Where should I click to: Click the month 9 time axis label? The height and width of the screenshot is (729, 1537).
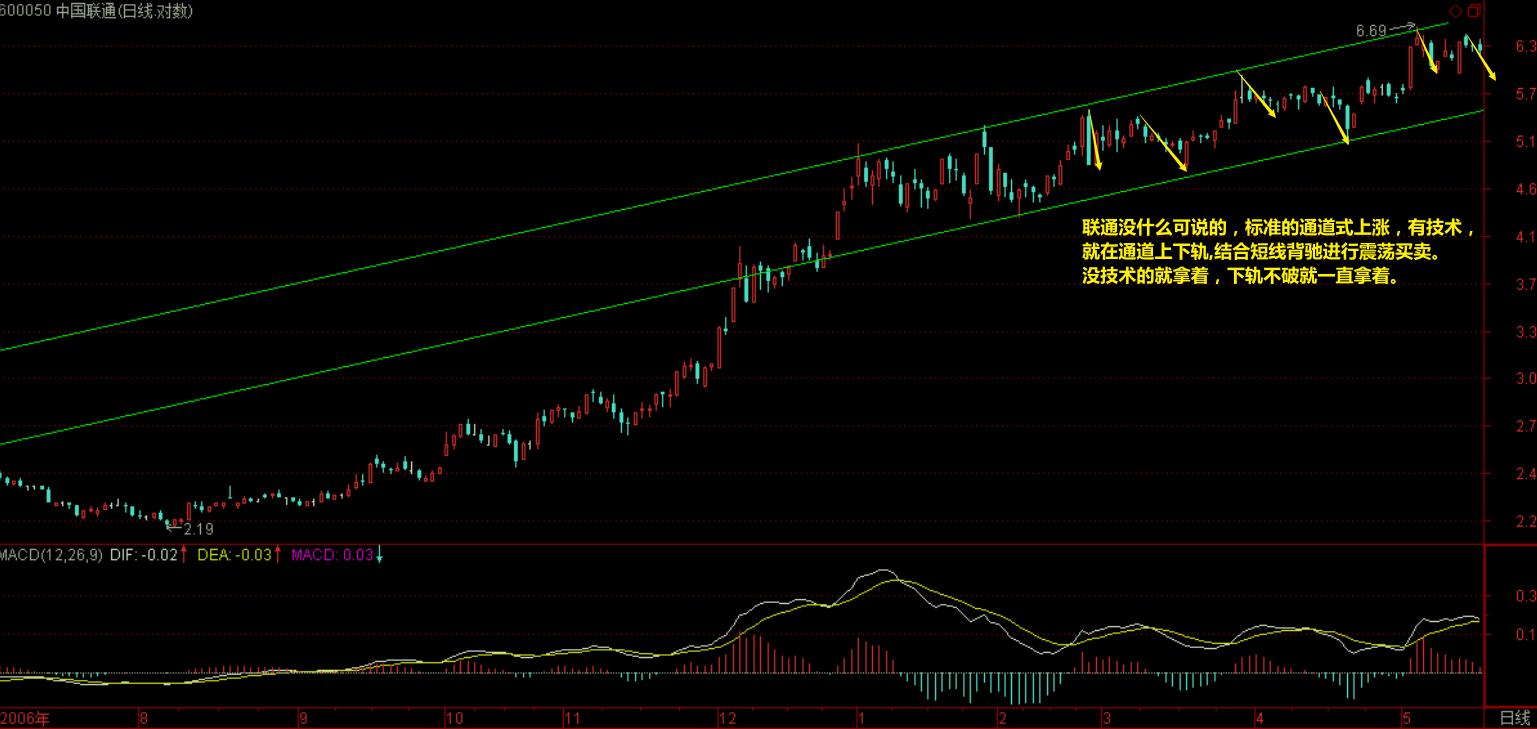pos(302,718)
